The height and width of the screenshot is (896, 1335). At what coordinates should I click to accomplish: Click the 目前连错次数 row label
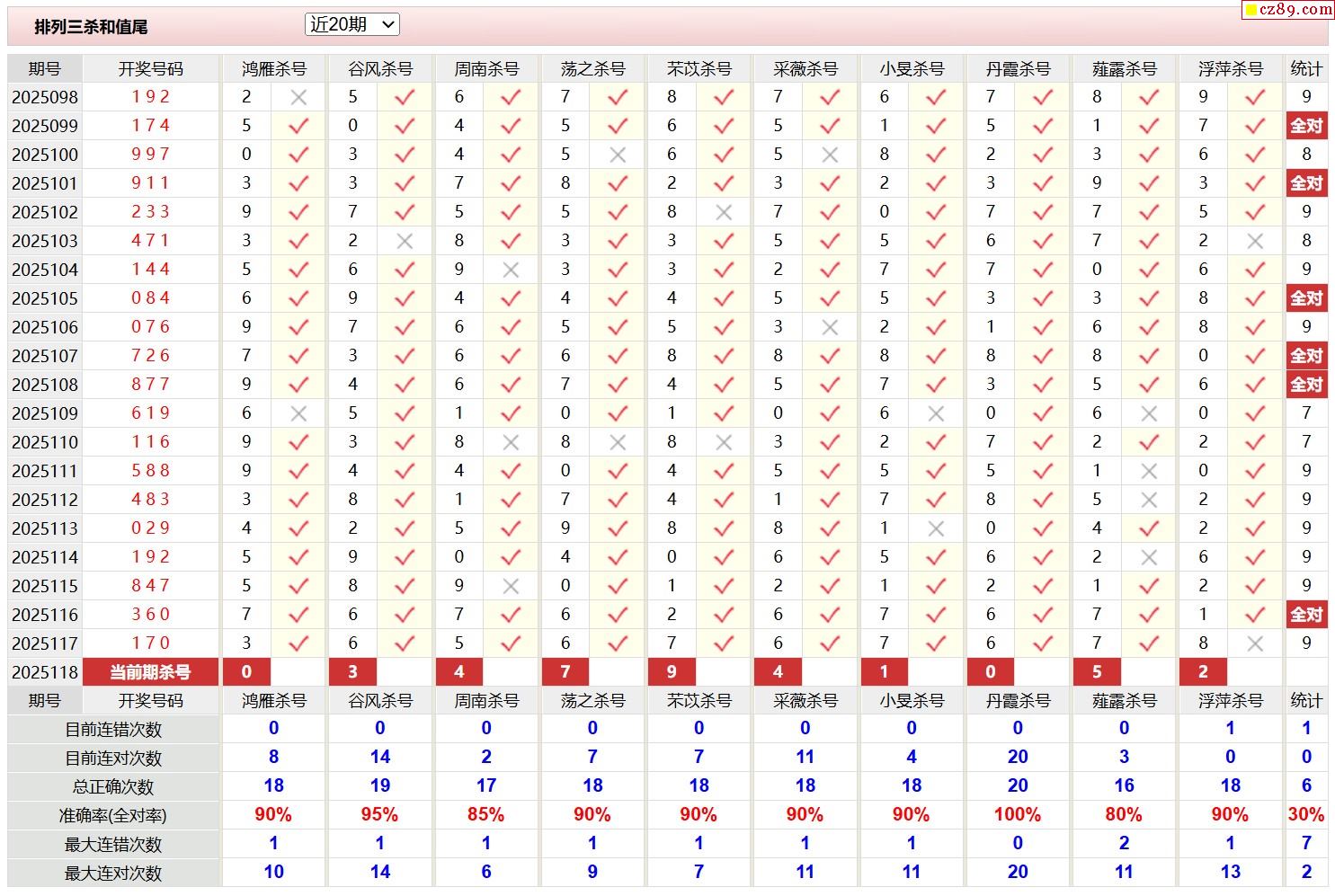pos(113,730)
